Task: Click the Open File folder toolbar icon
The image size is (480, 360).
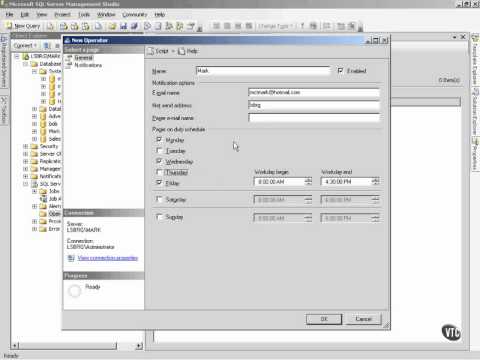Action: (112, 26)
